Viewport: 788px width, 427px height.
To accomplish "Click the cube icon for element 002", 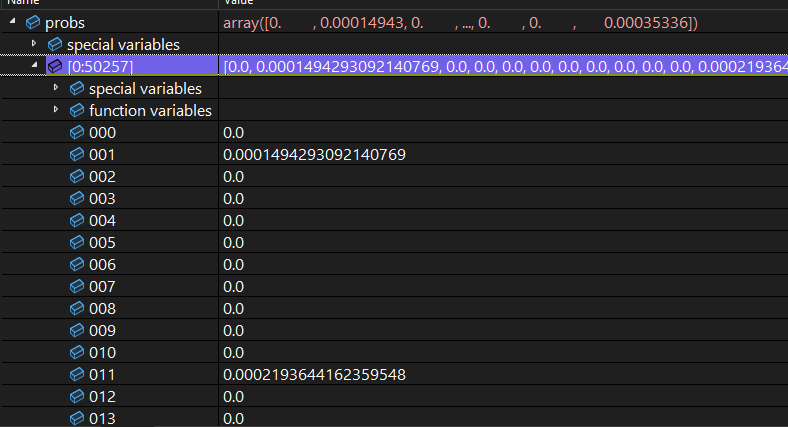I will 77,176.
